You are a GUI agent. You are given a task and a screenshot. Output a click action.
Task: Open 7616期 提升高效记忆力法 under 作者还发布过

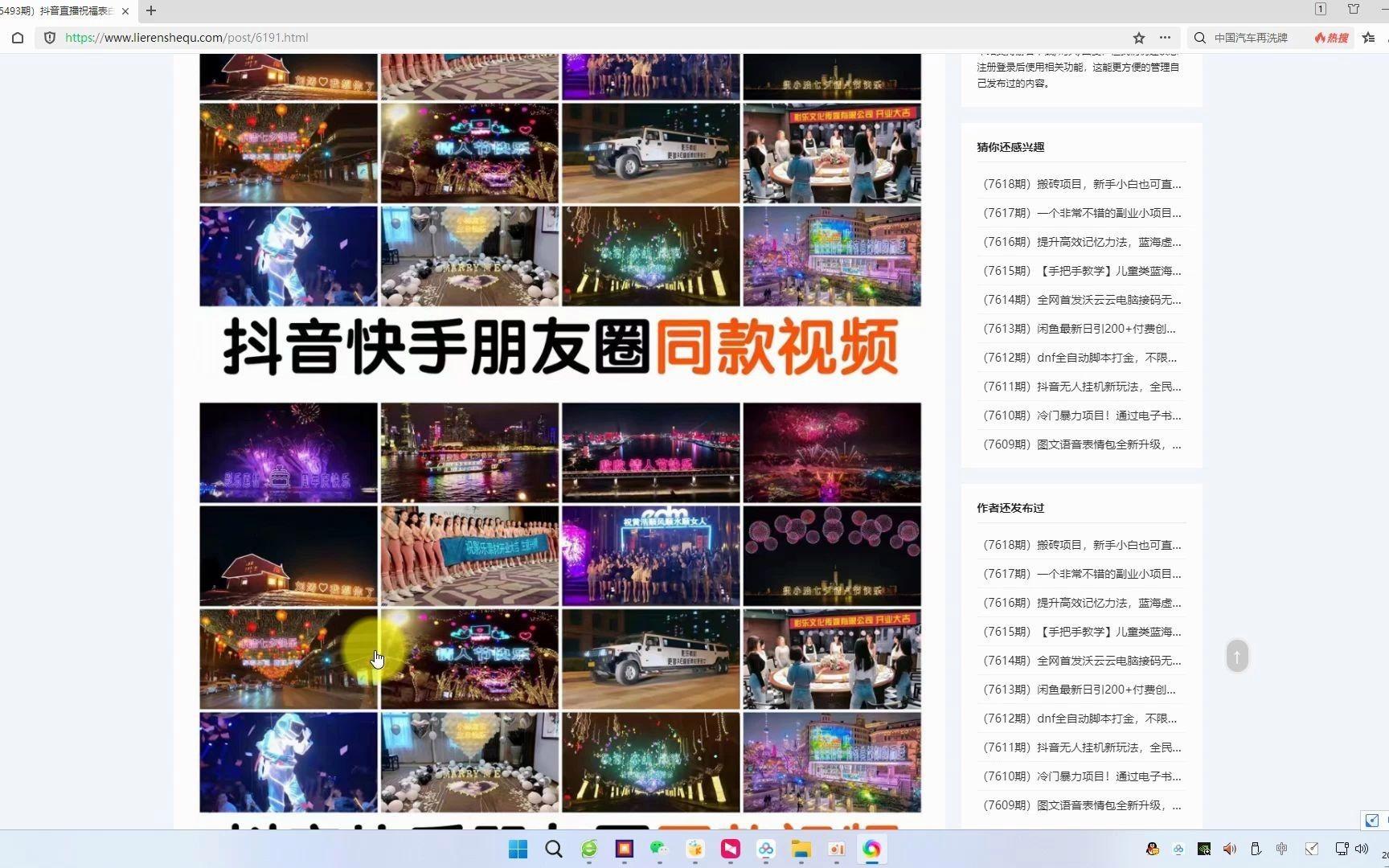pyautogui.click(x=1082, y=603)
